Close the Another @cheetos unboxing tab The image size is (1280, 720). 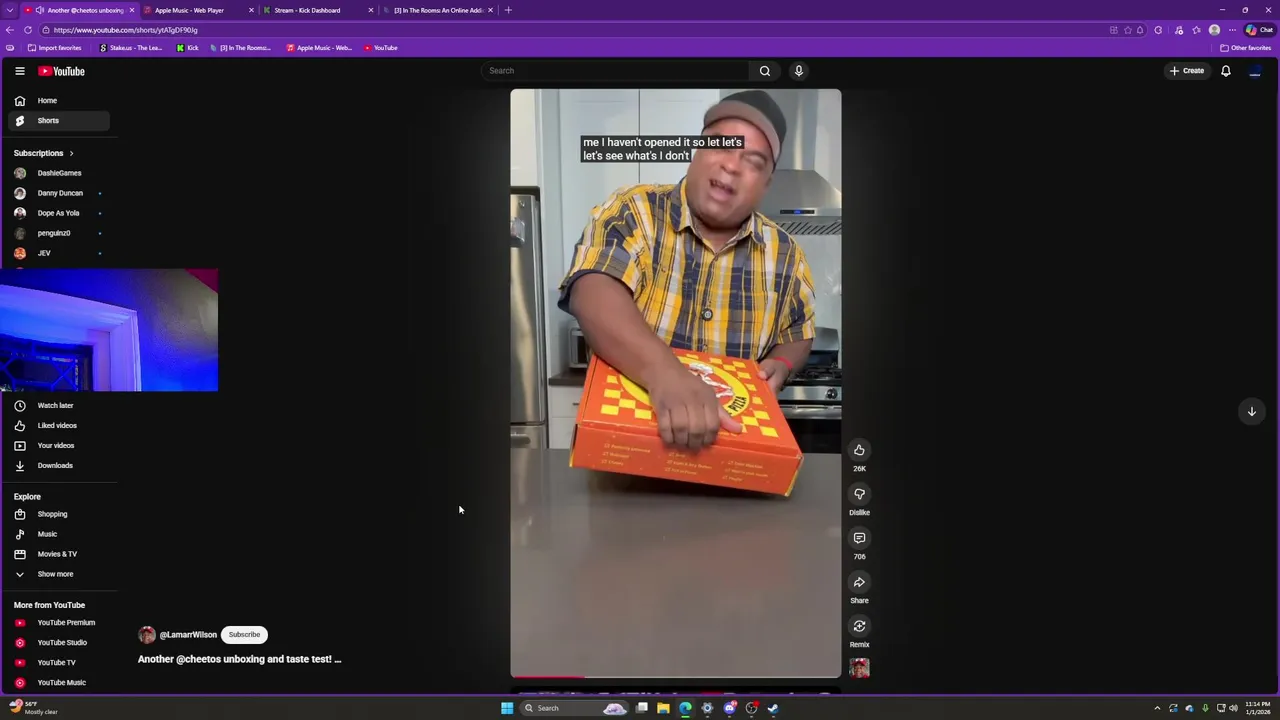[131, 10]
